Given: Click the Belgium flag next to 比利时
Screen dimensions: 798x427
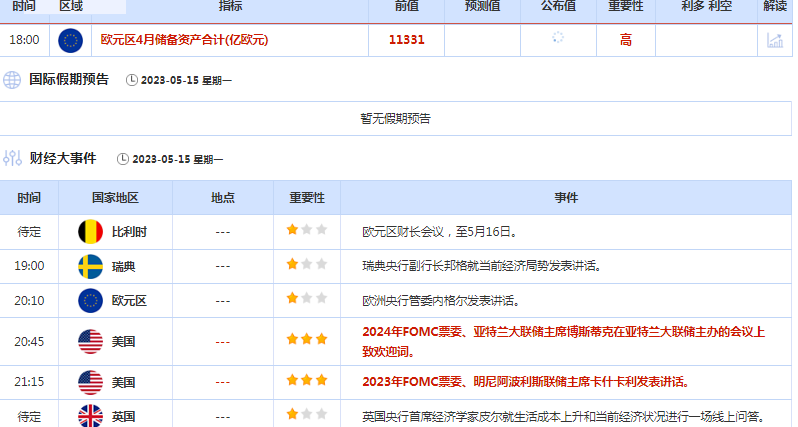Looking at the screenshot, I should 90,232.
